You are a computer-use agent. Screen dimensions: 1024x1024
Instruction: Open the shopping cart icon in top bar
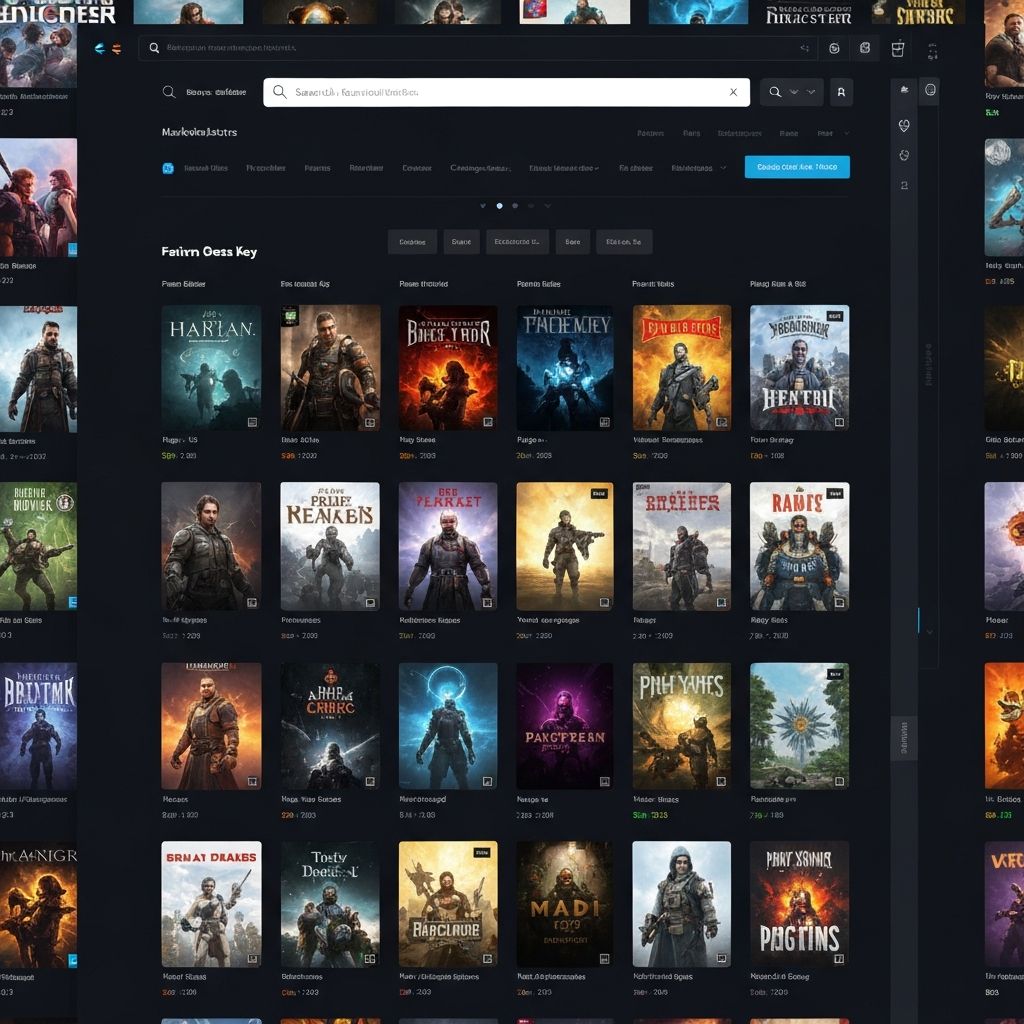click(x=897, y=48)
